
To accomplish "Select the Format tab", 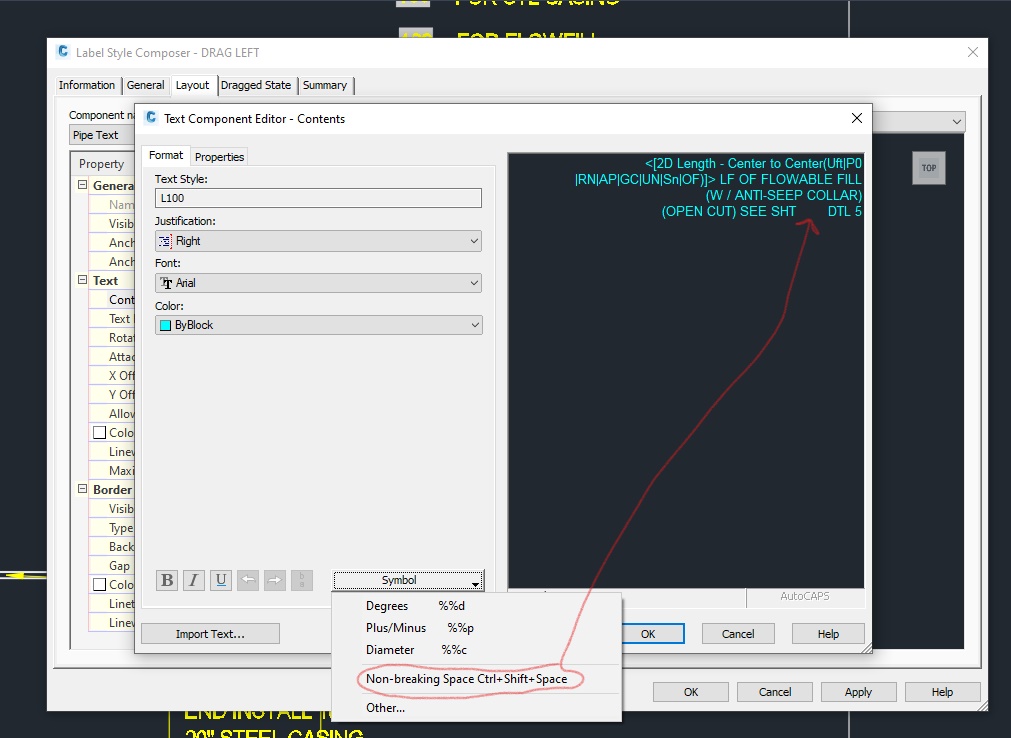I will coord(166,155).
